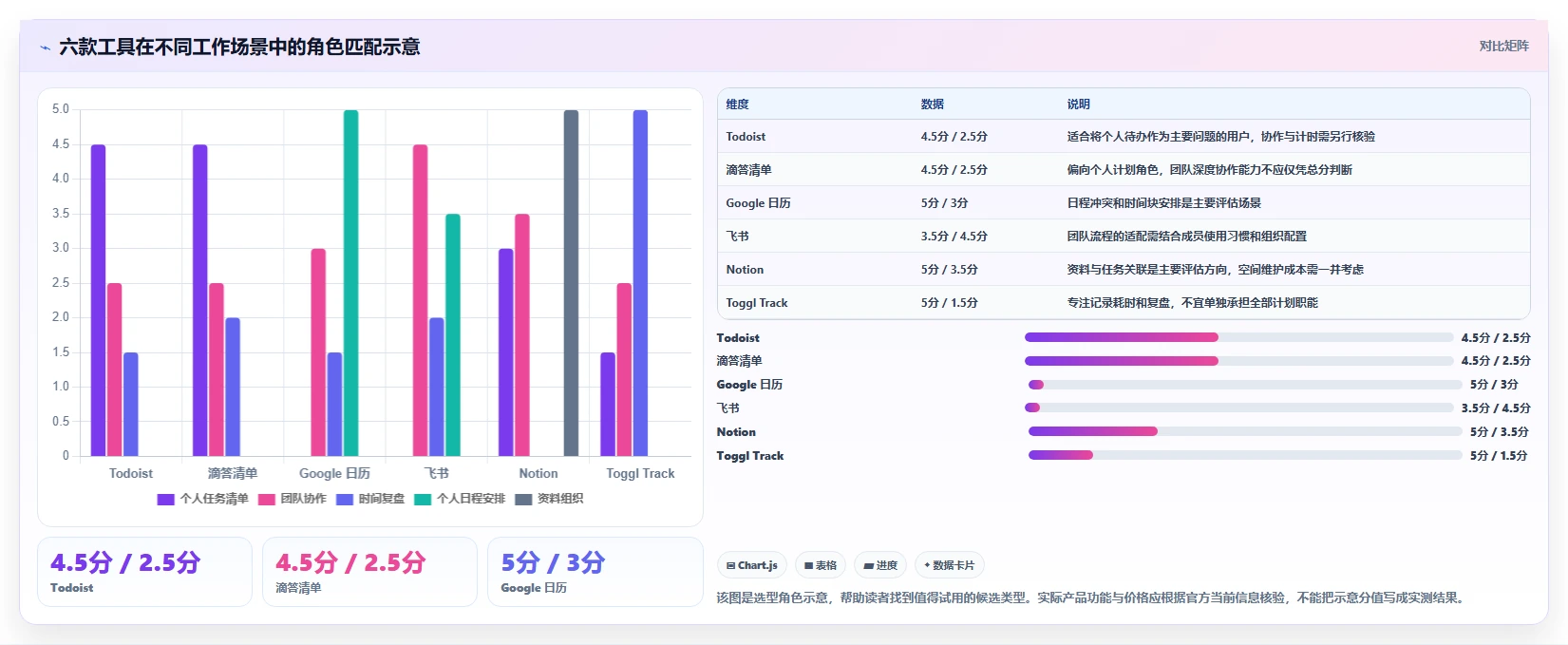The height and width of the screenshot is (645, 1568).
Task: Toggle the 资料组织 legend item
Action: pyautogui.click(x=549, y=499)
